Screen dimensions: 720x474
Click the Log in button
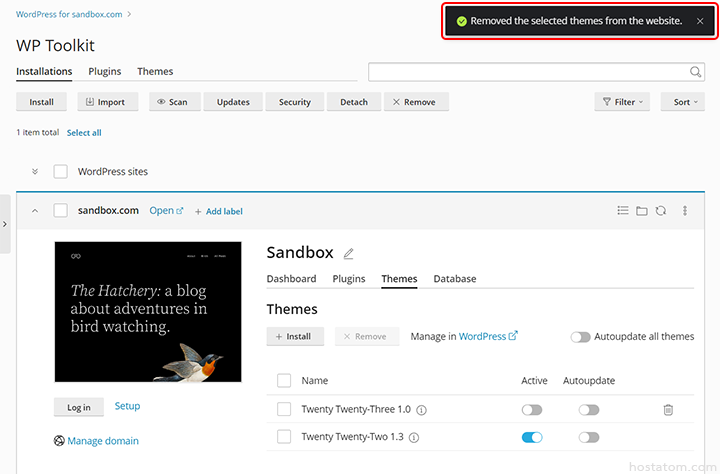pos(79,407)
